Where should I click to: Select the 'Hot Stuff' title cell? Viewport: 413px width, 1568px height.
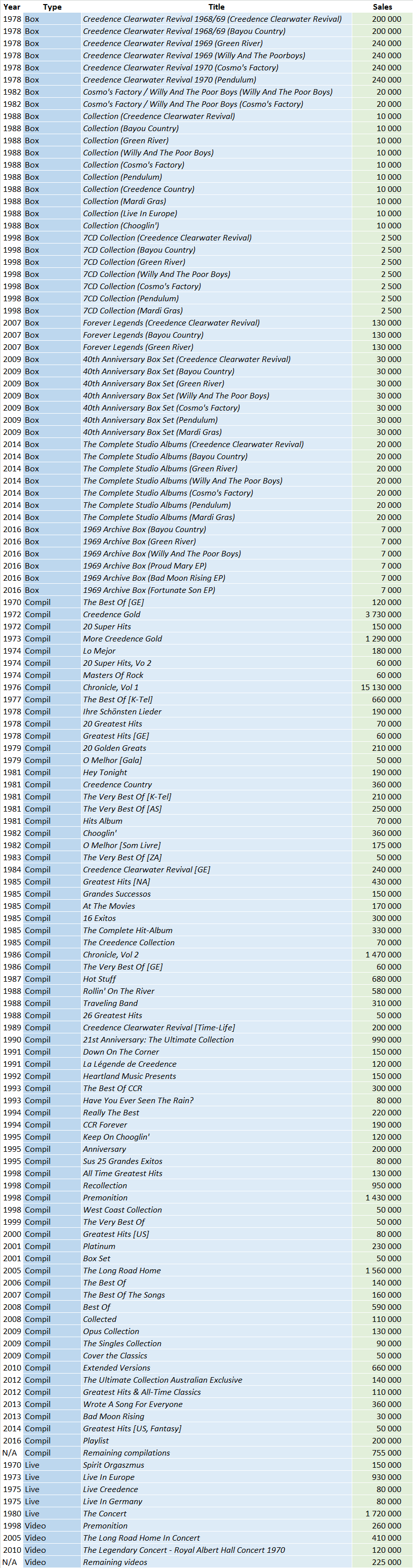tap(99, 979)
